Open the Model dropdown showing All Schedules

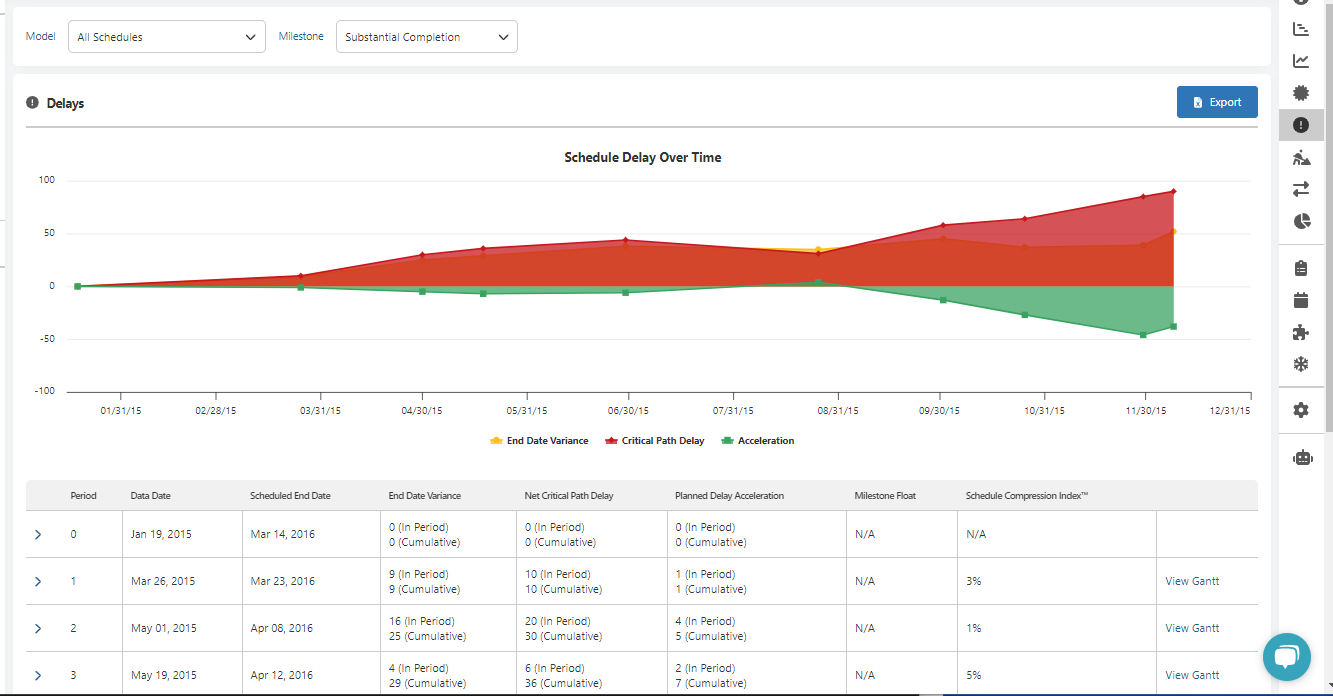[167, 37]
